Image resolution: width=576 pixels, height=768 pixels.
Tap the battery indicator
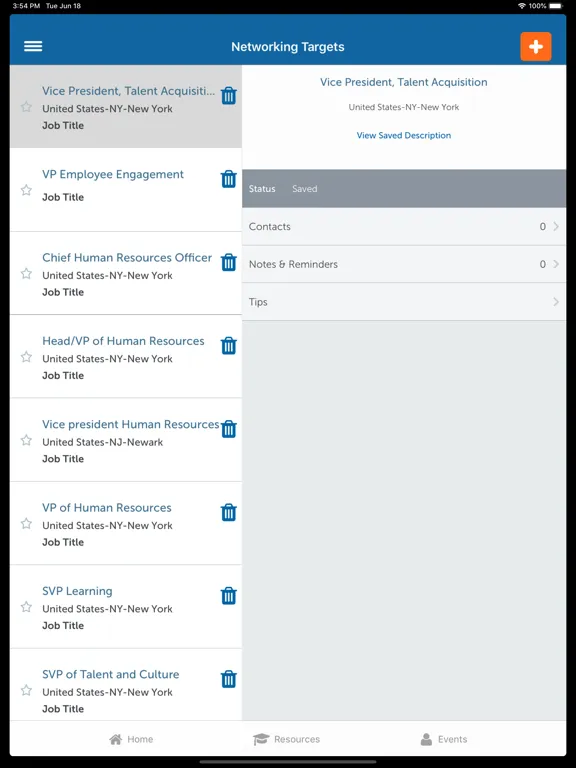tap(556, 6)
